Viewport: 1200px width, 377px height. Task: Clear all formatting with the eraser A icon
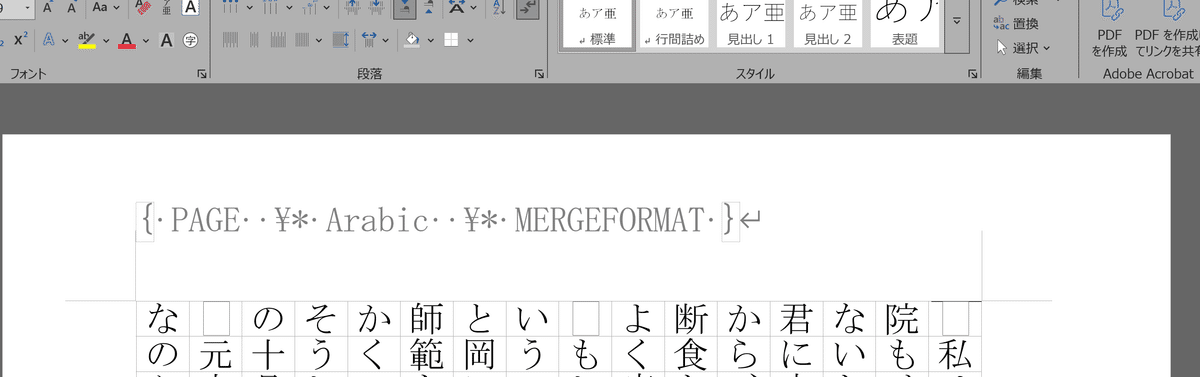[x=143, y=7]
